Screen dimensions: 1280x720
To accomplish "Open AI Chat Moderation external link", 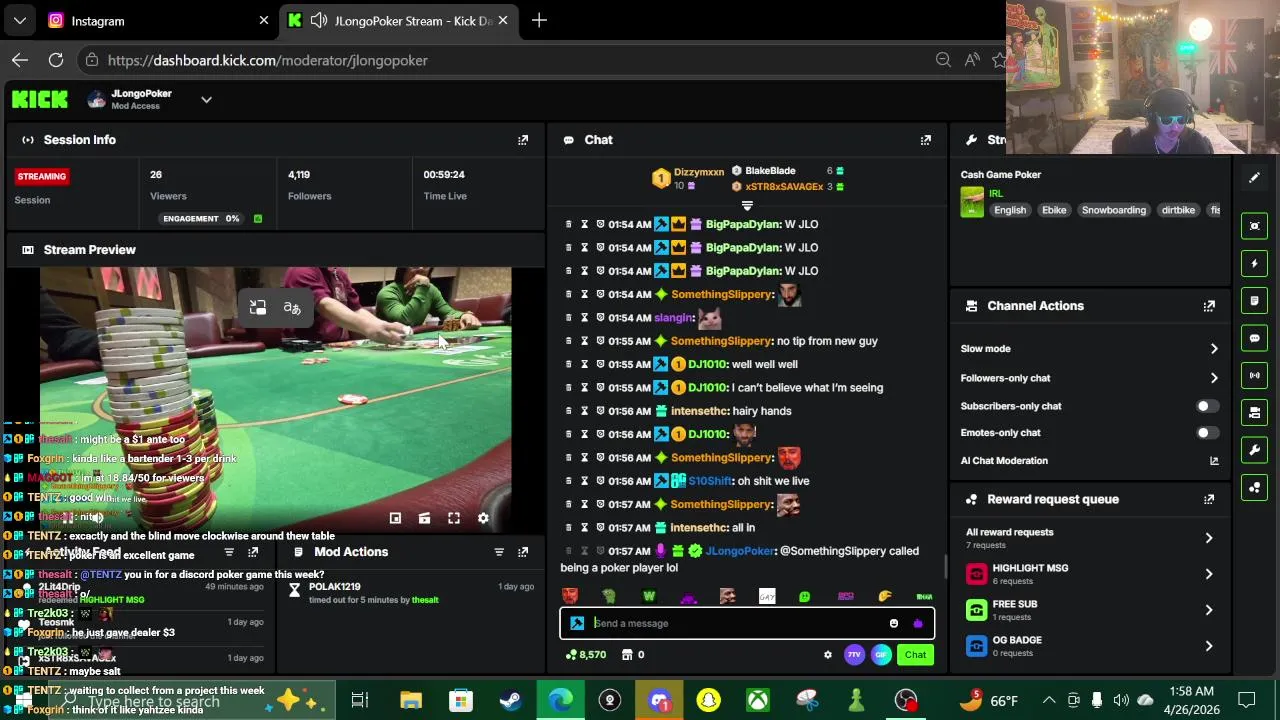I will click(x=1214, y=461).
